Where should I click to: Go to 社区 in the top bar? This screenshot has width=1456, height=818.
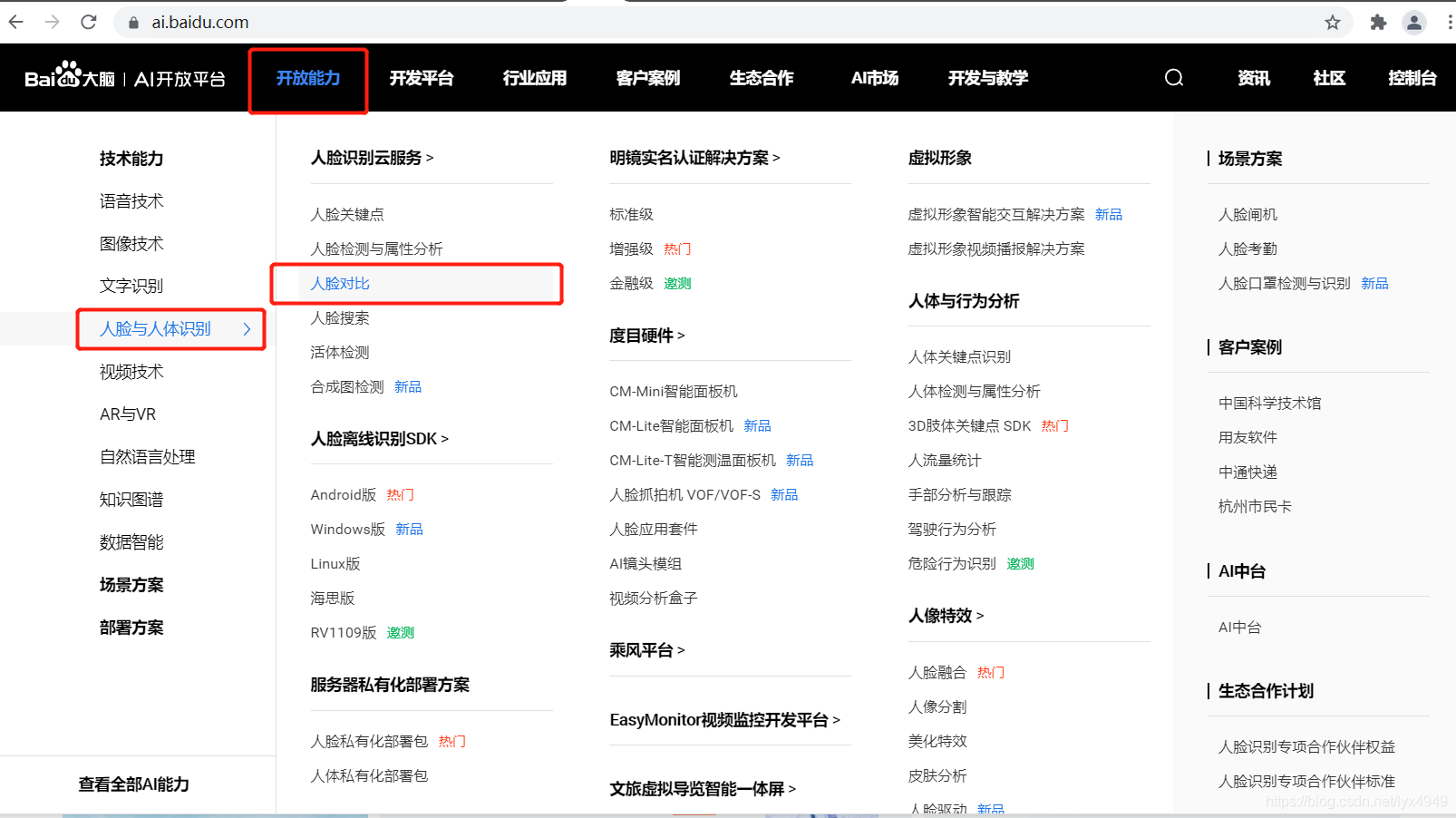pos(1329,78)
